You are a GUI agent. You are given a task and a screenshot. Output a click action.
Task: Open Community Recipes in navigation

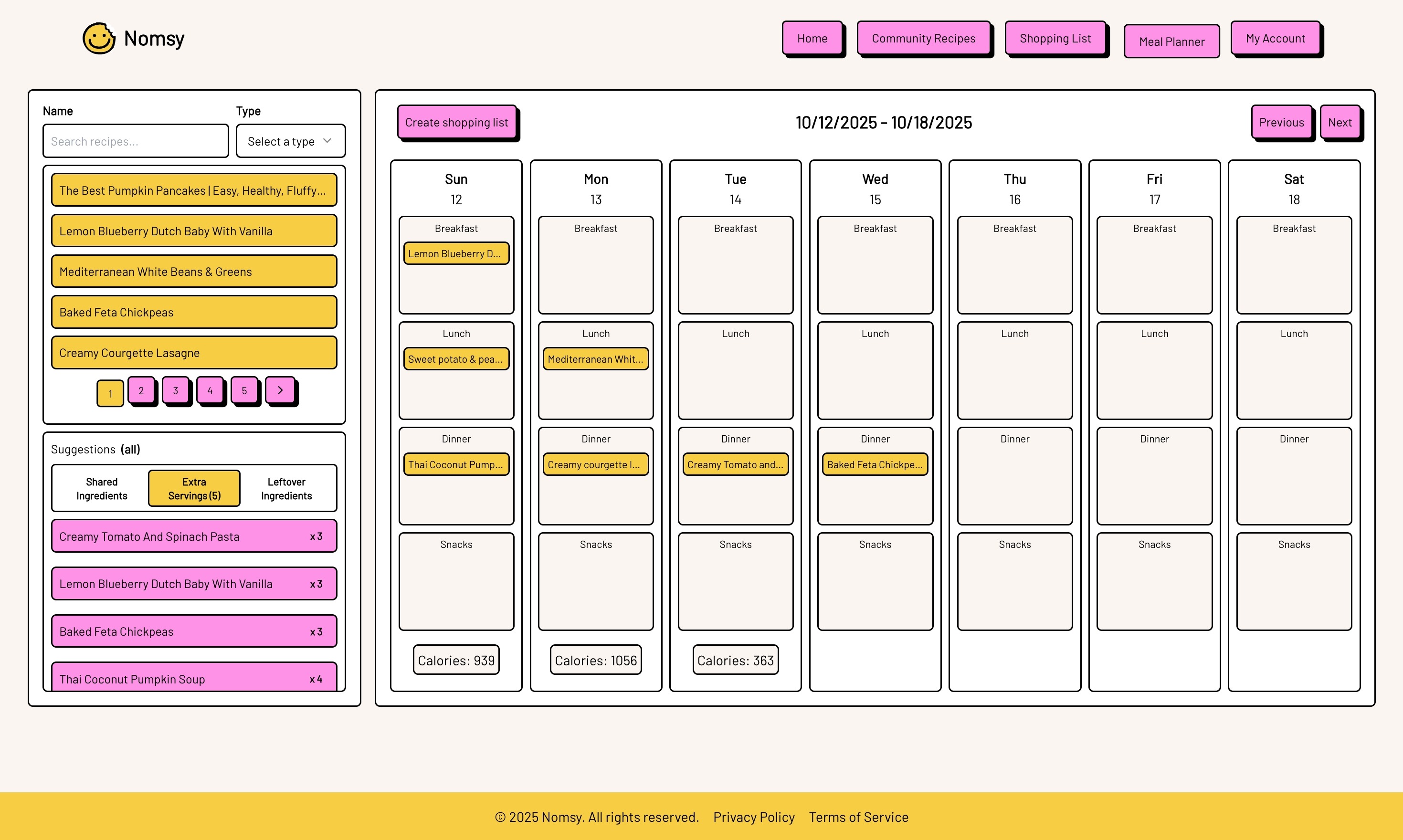pyautogui.click(x=923, y=39)
